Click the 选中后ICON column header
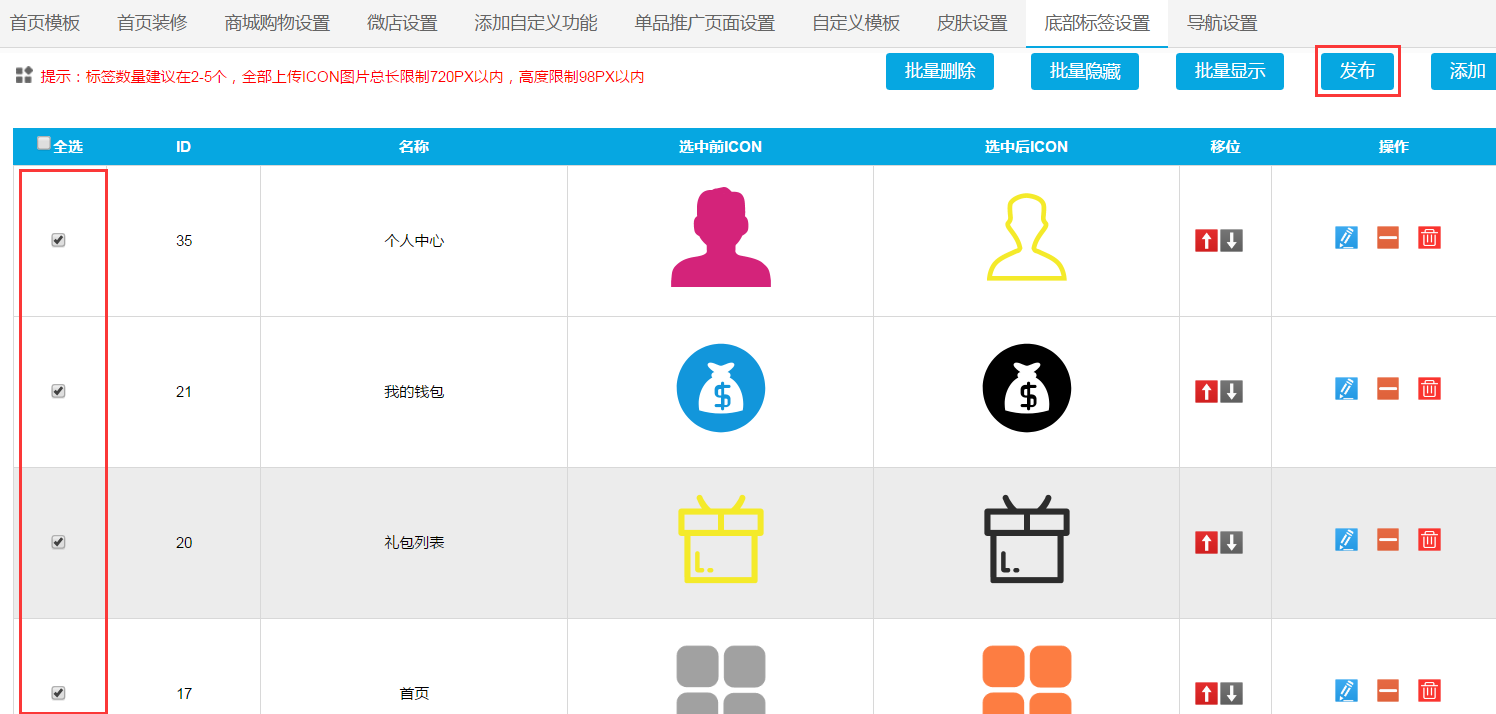 point(1027,147)
